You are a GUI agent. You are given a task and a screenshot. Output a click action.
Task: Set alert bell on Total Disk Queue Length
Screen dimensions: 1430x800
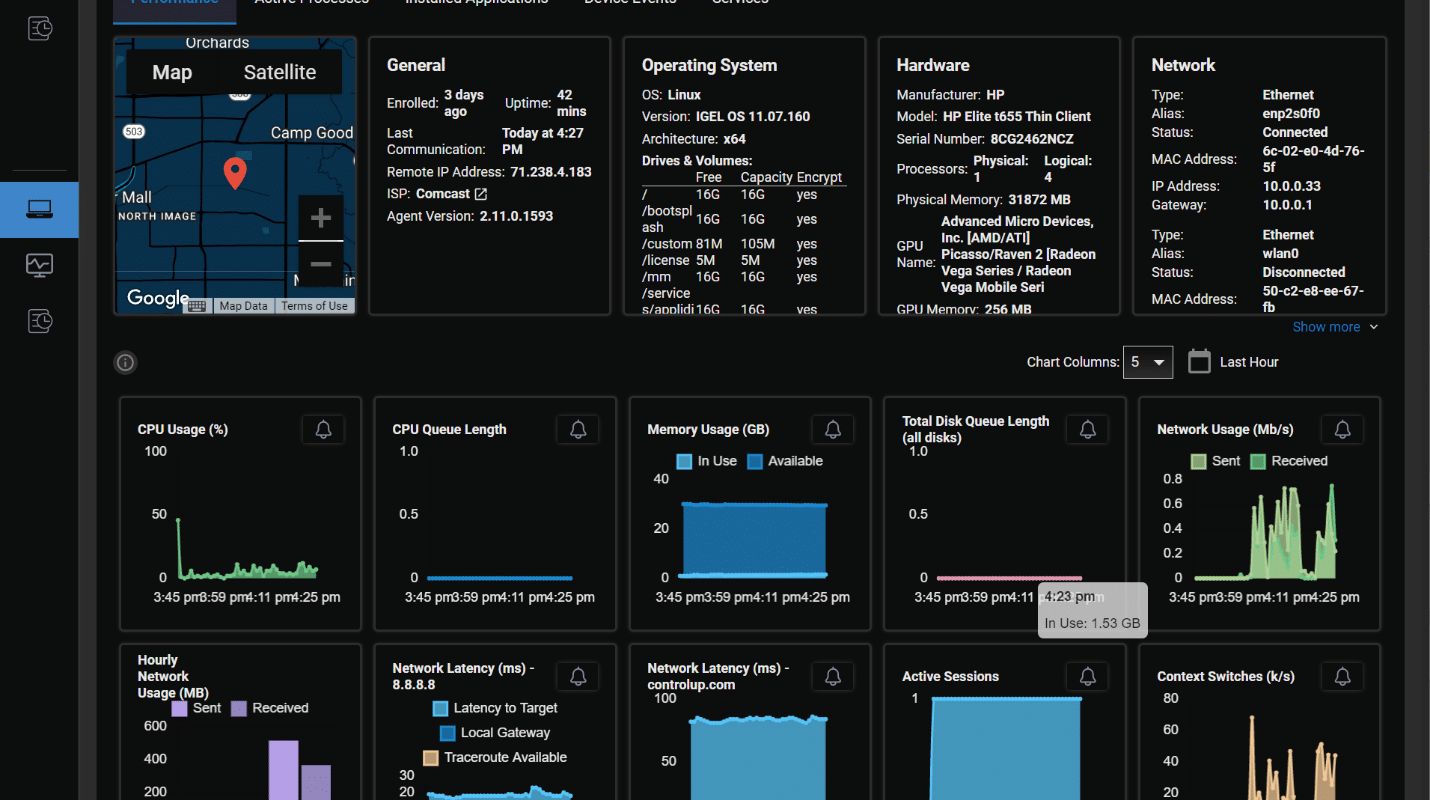coord(1088,429)
